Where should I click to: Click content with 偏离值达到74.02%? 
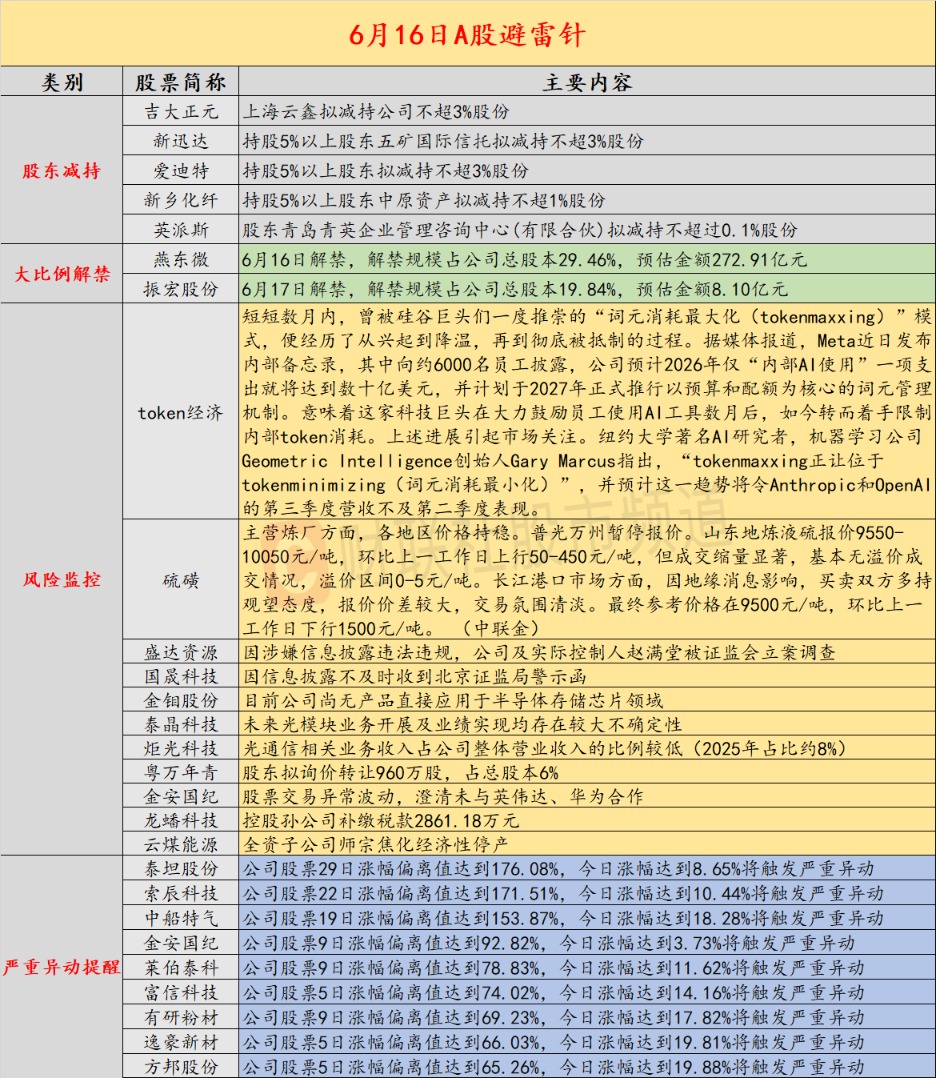pyautogui.click(x=553, y=992)
